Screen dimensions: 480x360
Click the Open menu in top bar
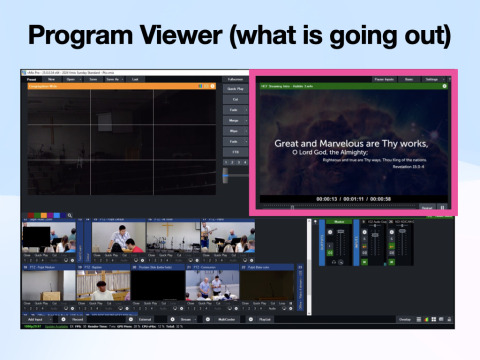point(71,79)
